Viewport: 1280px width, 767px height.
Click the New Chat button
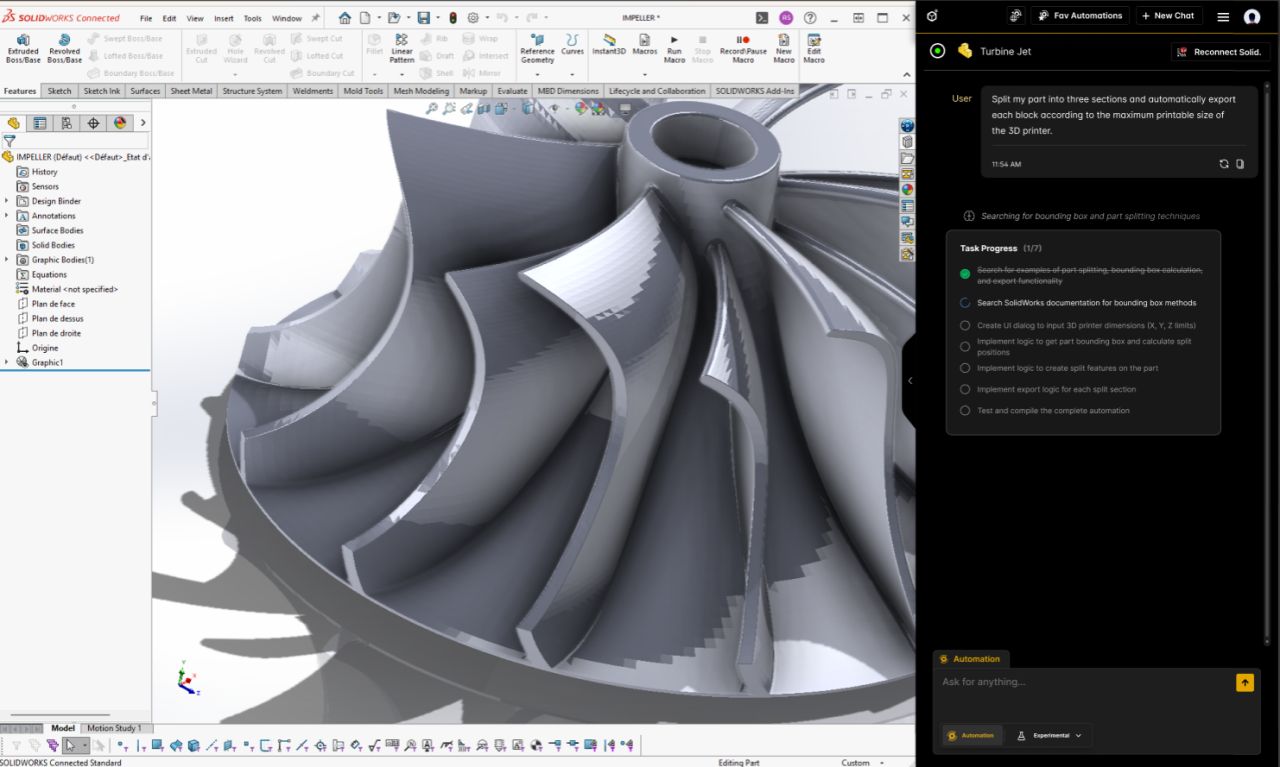[1168, 16]
